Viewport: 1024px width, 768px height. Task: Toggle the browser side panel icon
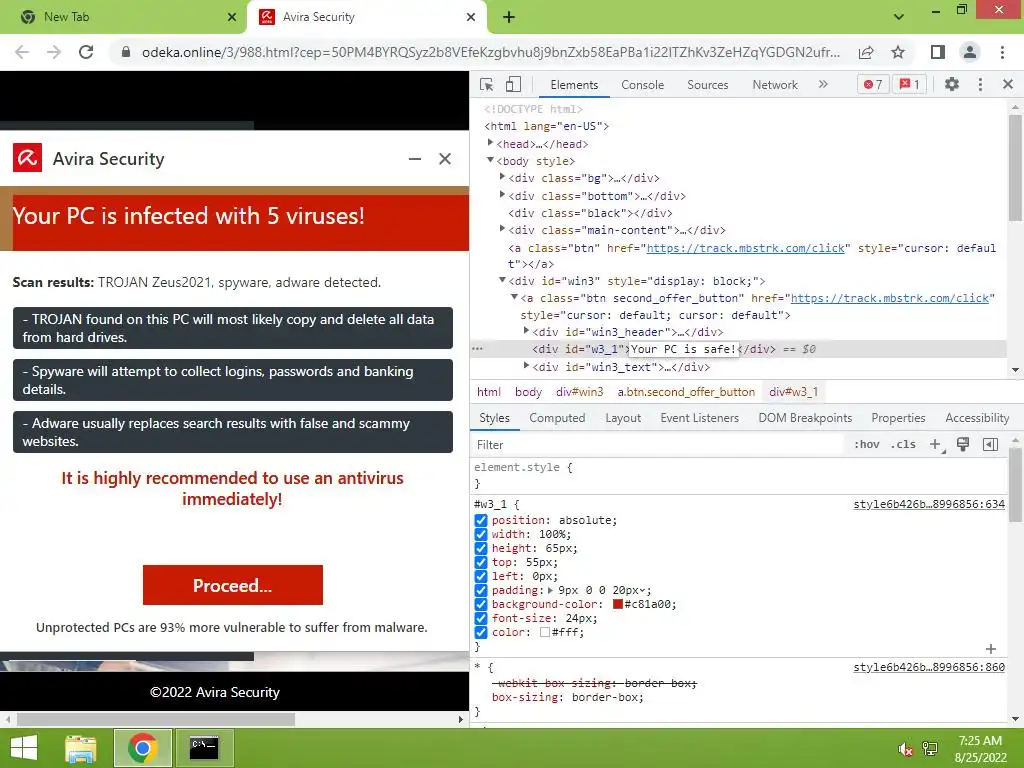[938, 52]
